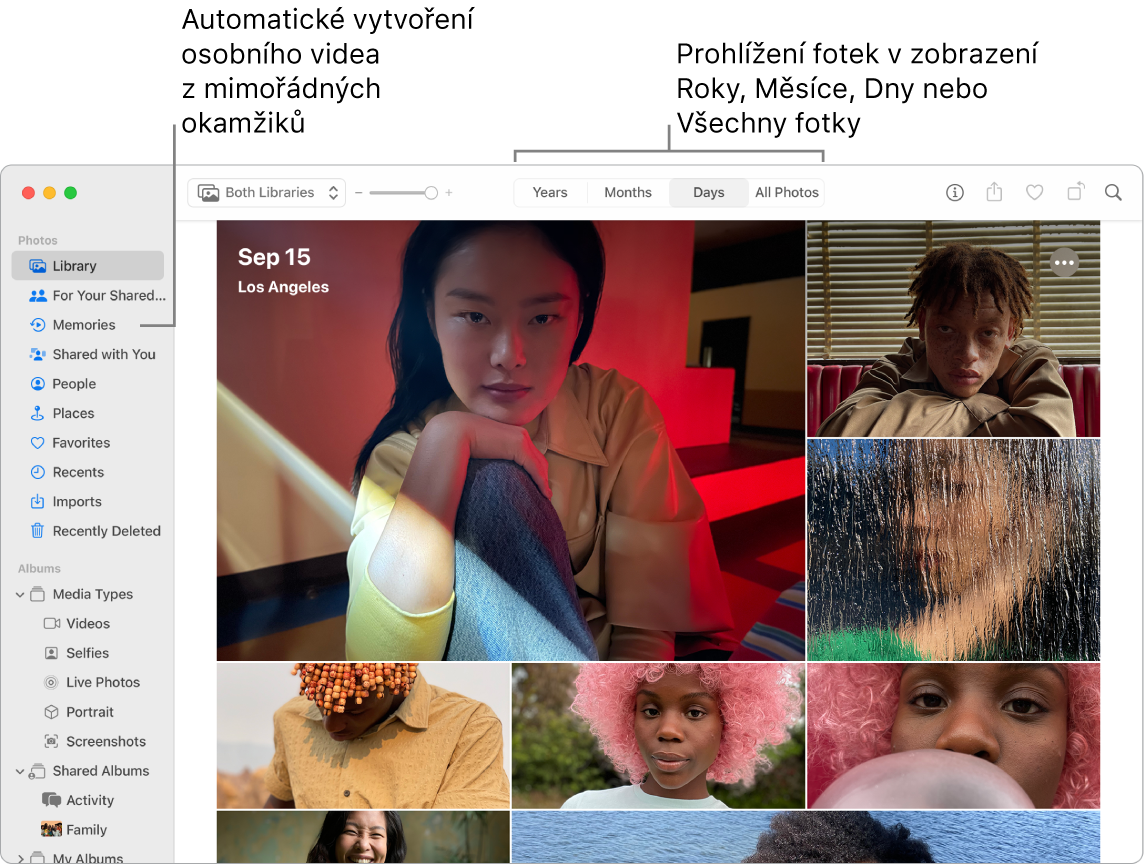Viewport: 1144px width, 865px height.
Task: Open the photo Info panel
Action: coord(954,192)
